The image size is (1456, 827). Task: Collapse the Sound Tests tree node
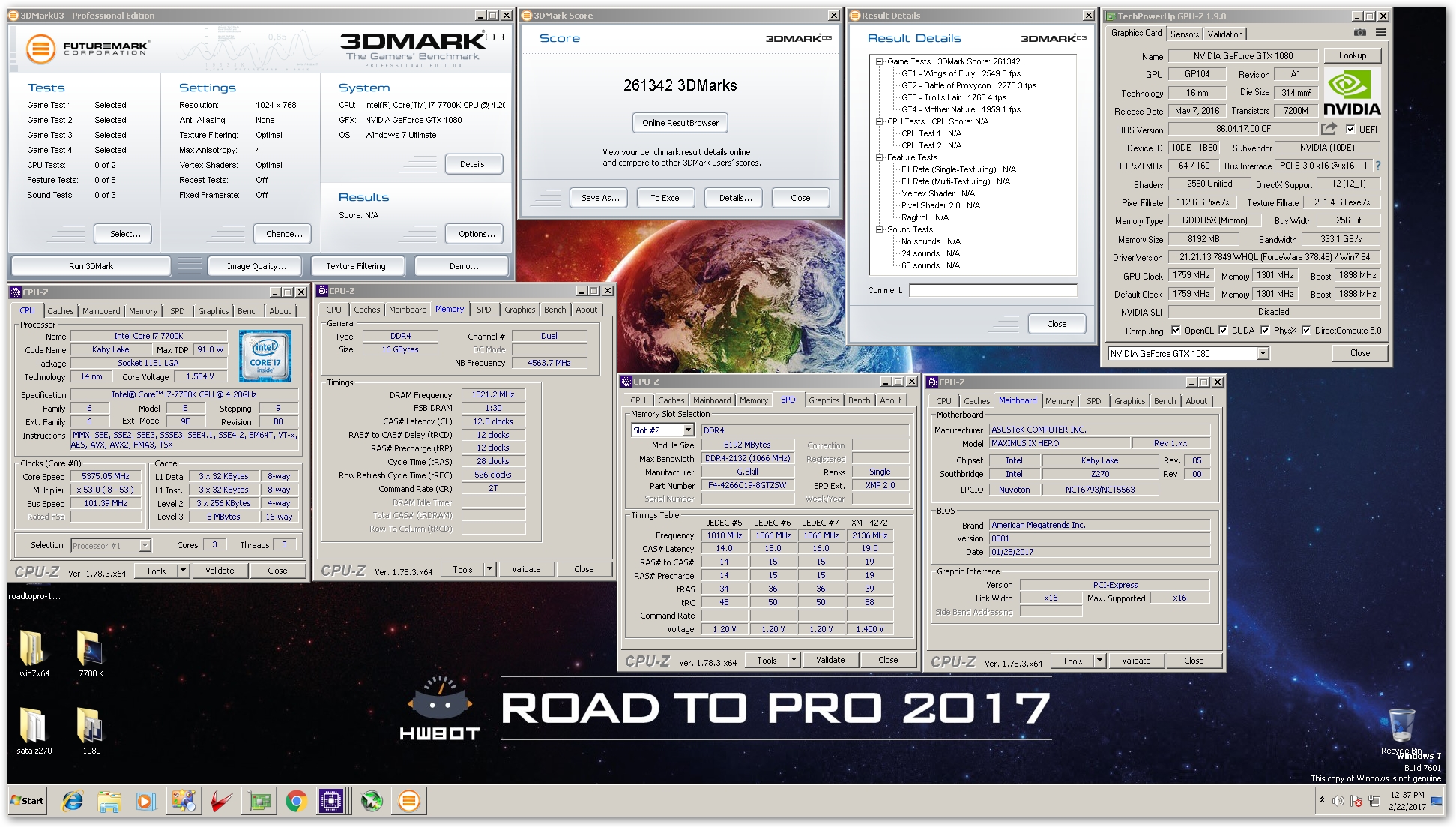pyautogui.click(x=880, y=229)
